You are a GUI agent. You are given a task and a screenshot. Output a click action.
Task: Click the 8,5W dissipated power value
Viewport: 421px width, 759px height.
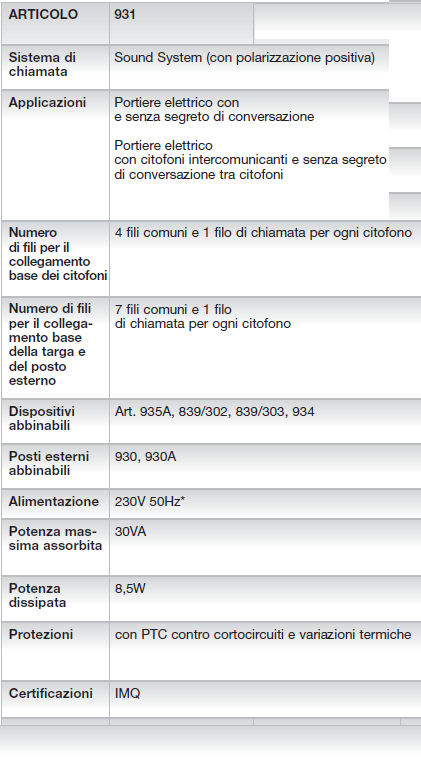coord(130,589)
